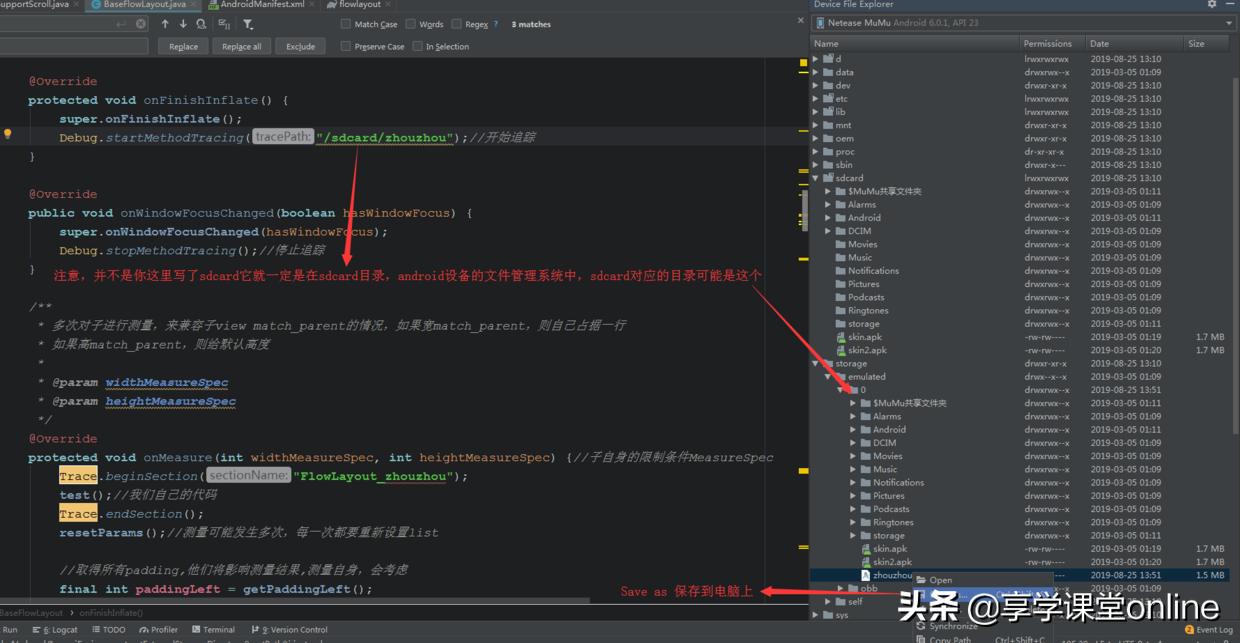The height and width of the screenshot is (643, 1240).
Task: Collapse the sdcard folder tree
Action: point(817,178)
